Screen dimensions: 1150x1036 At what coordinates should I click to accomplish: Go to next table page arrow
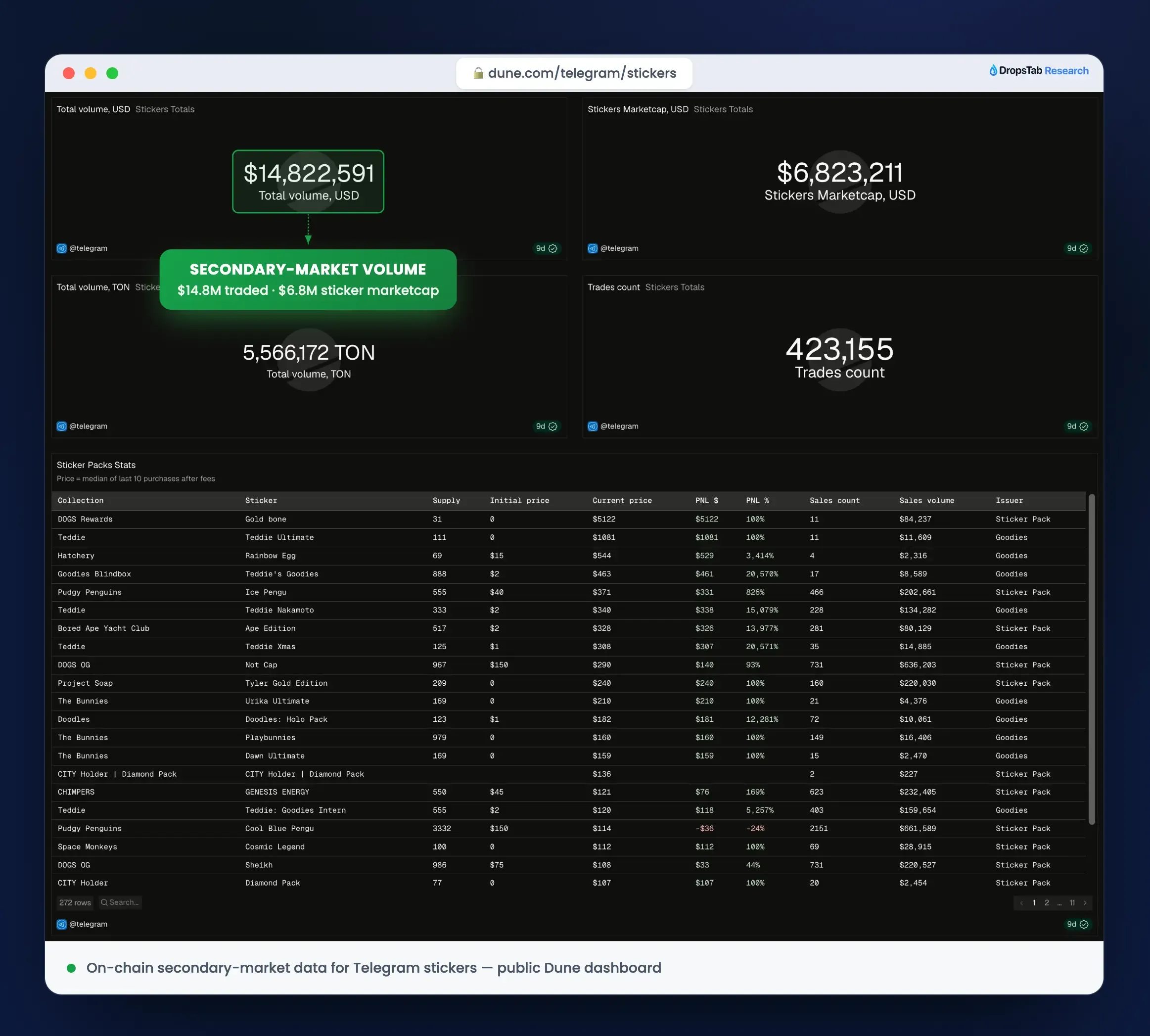pos(1085,903)
